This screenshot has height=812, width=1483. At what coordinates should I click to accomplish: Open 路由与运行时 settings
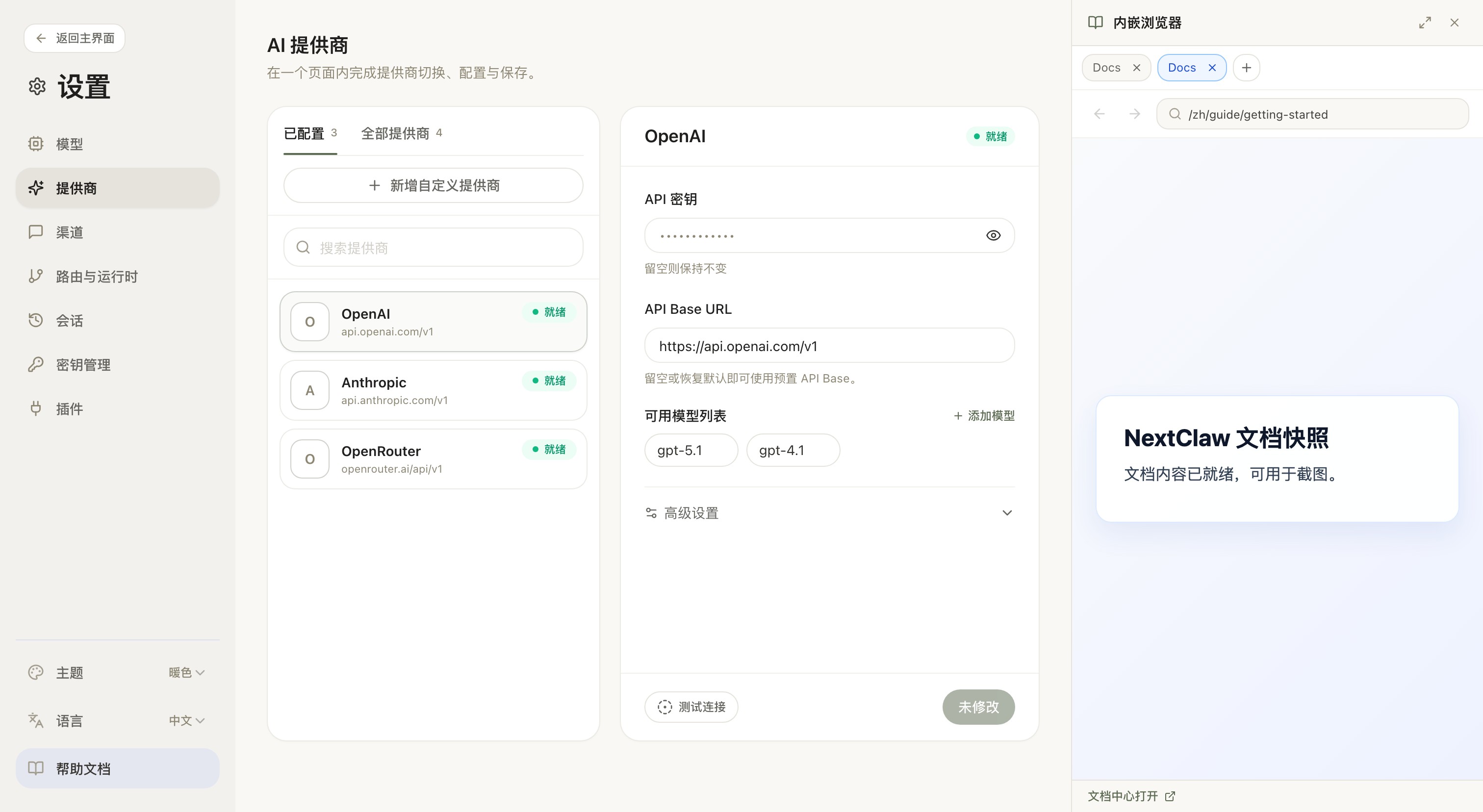click(x=96, y=276)
